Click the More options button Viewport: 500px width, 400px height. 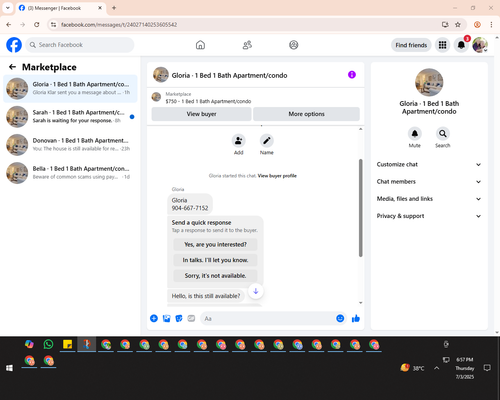pos(306,114)
